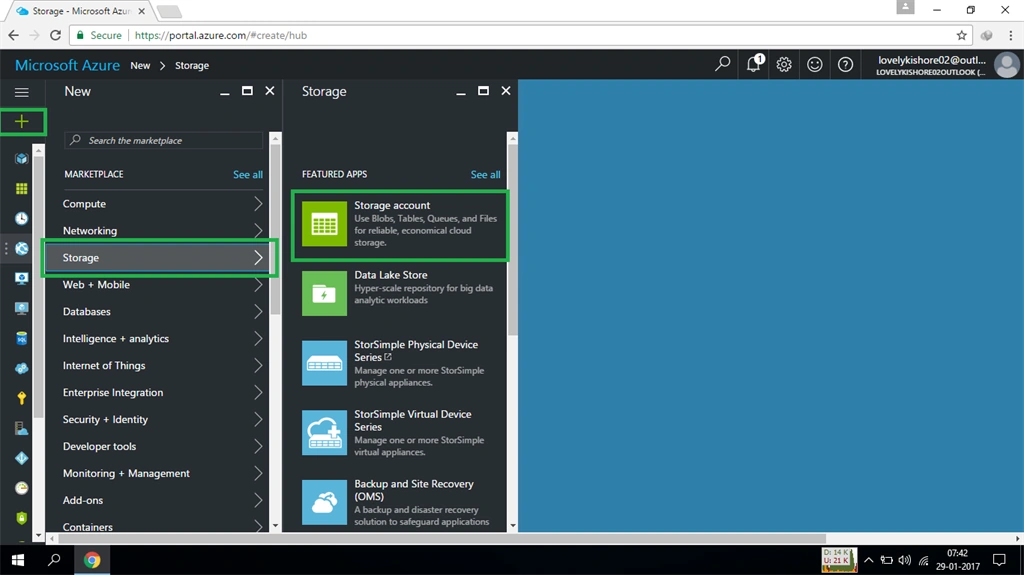Click See all link under Featured Apps
Viewport: 1024px width, 575px height.
click(x=485, y=174)
